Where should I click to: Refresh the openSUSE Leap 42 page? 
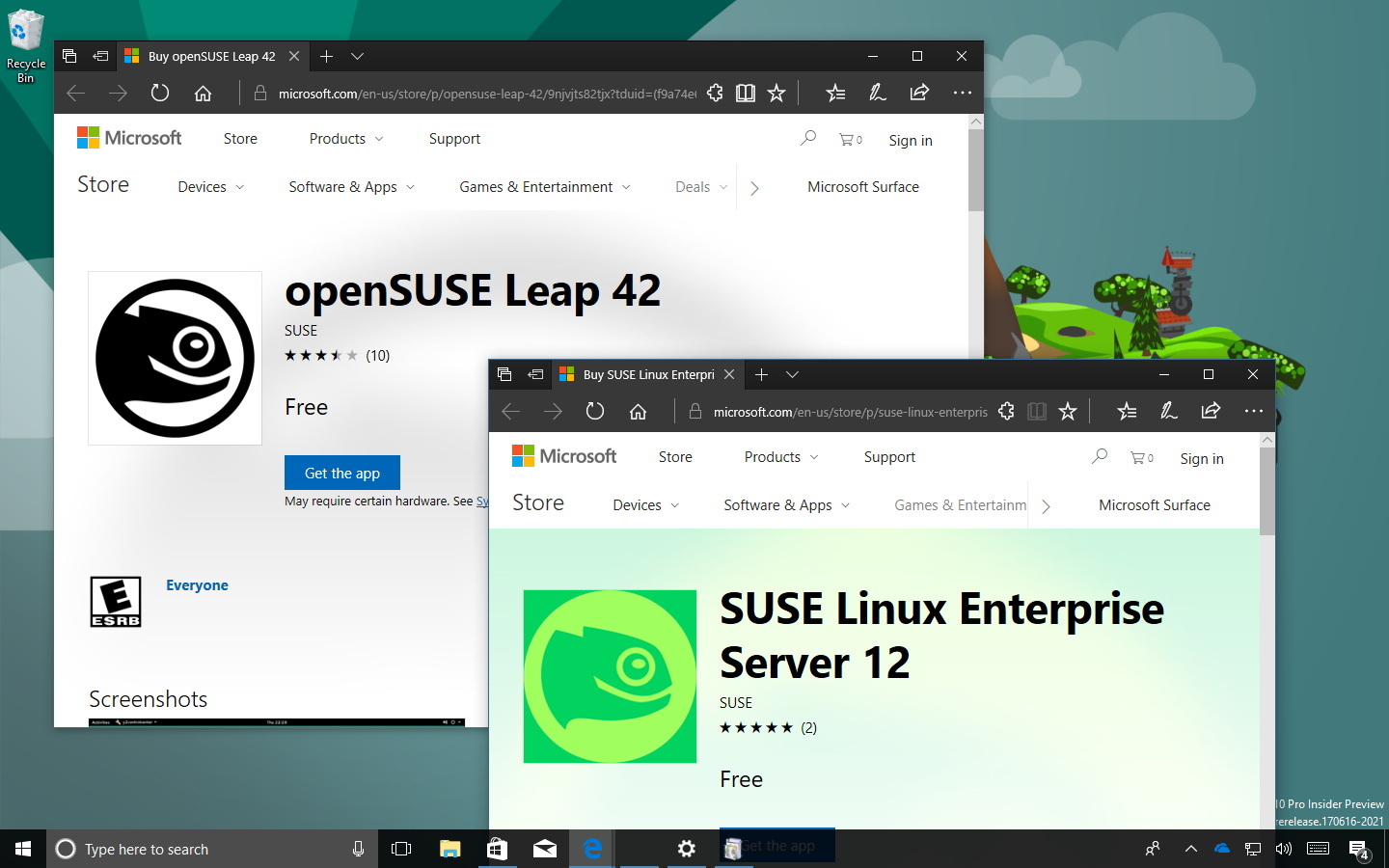(x=160, y=93)
